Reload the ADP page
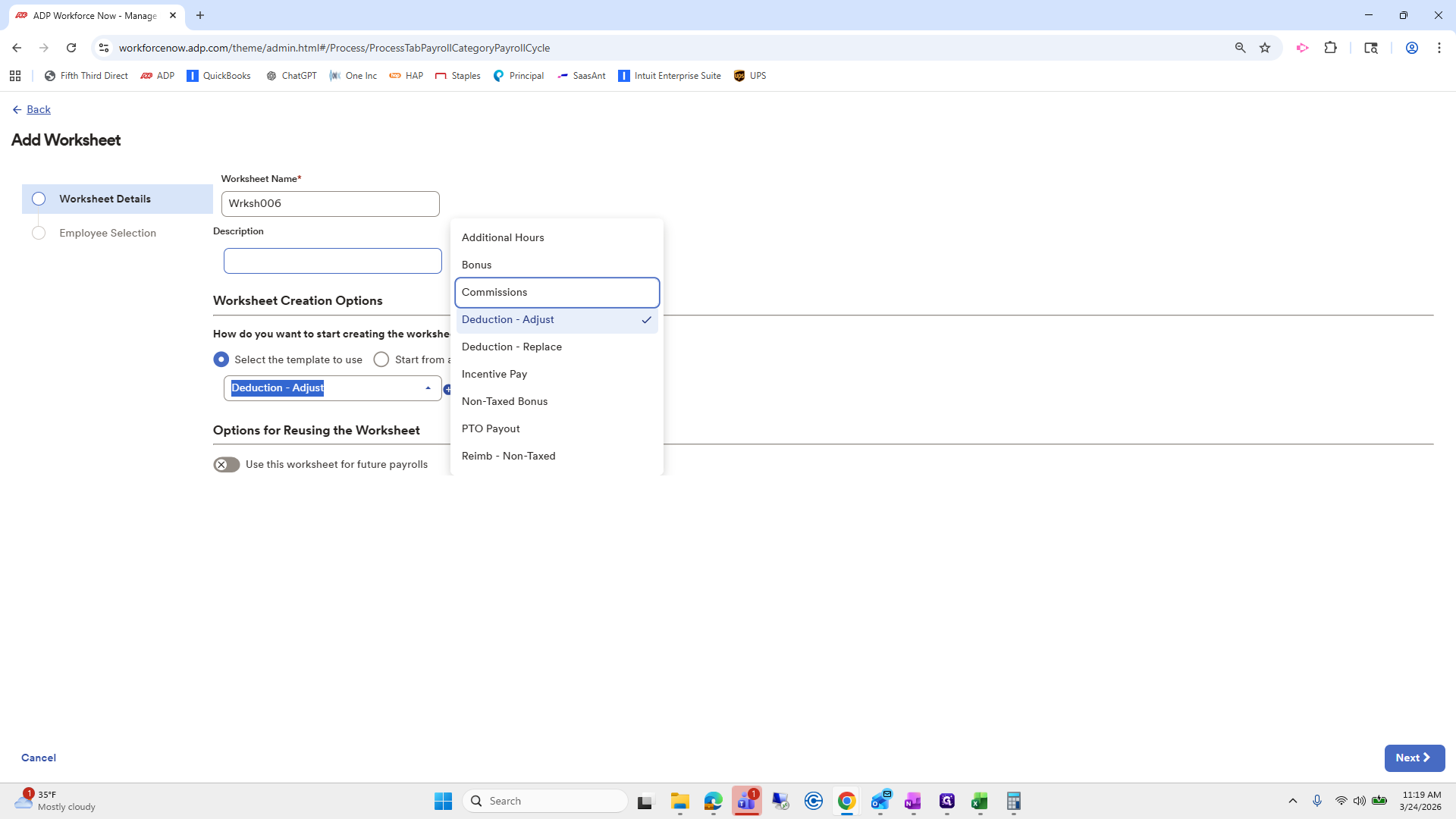This screenshot has height=819, width=1456. click(x=71, y=48)
